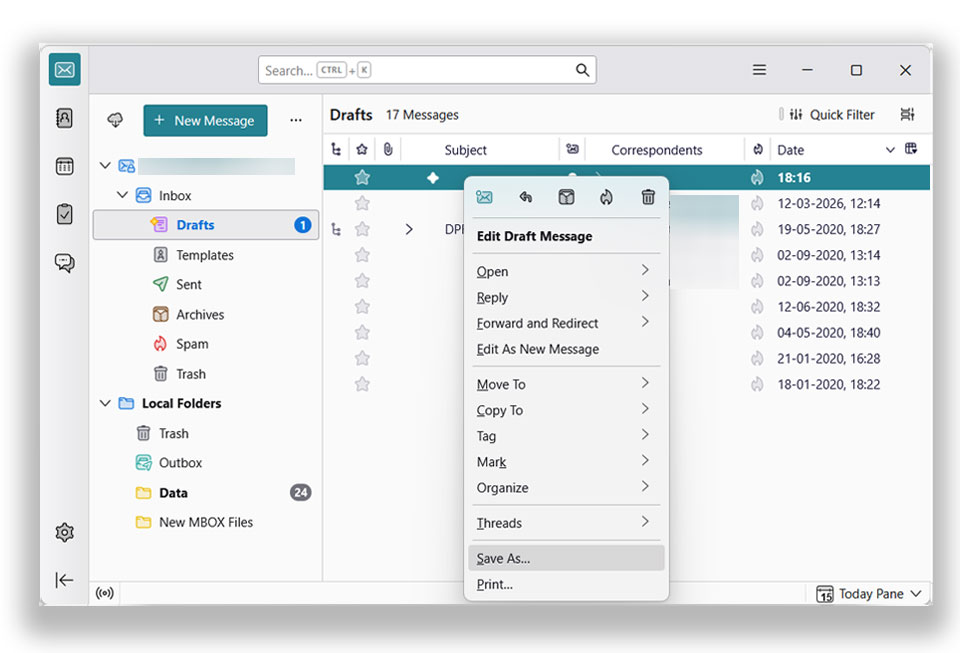Select the Outbox folder
960x653 pixels.
[x=206, y=463]
